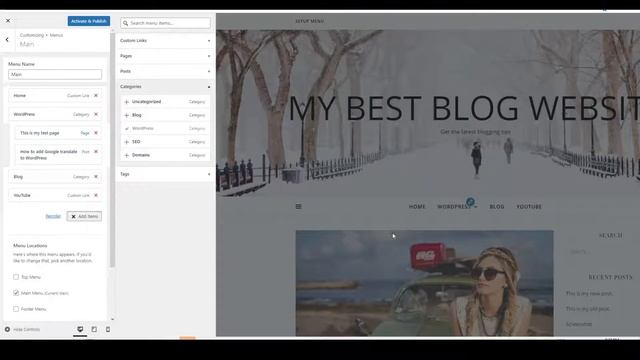Uncheck the Main Menu location
This screenshot has width=640, height=360.
(16, 293)
